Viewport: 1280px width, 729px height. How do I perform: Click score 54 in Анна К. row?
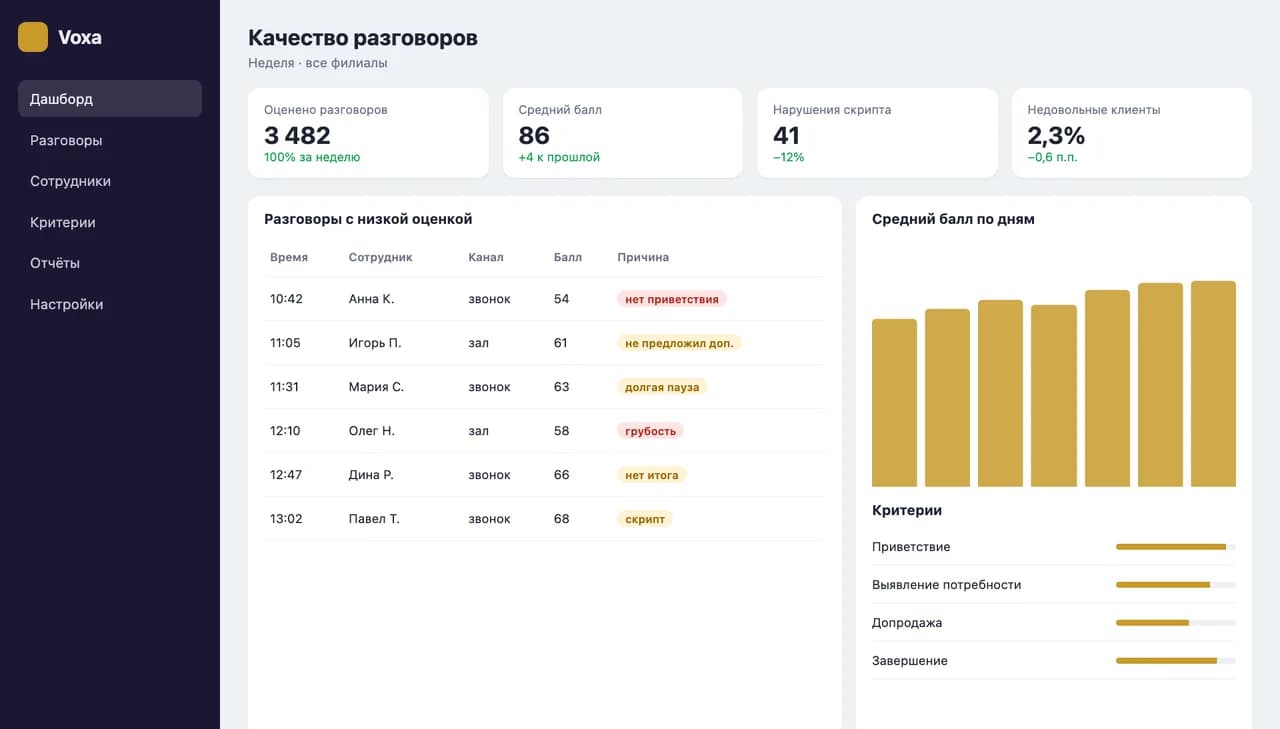point(561,299)
